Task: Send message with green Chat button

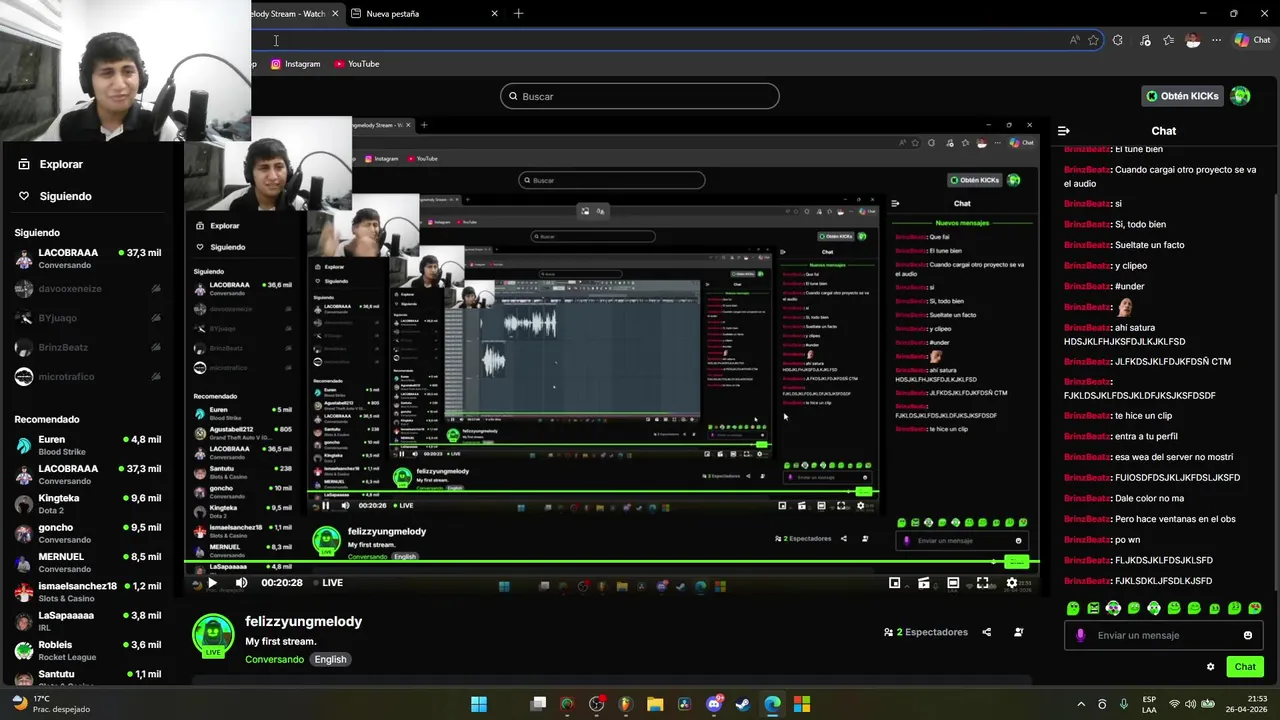Action: click(x=1245, y=667)
